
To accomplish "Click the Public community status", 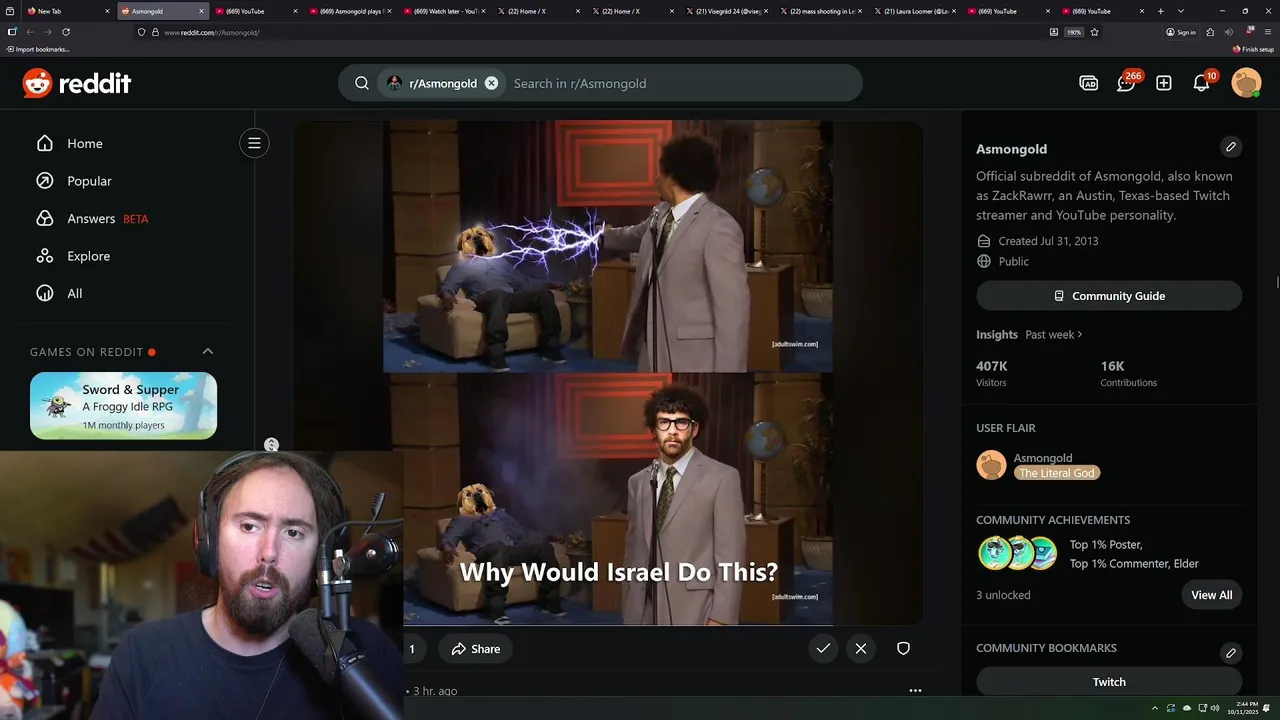I will pyautogui.click(x=1013, y=261).
